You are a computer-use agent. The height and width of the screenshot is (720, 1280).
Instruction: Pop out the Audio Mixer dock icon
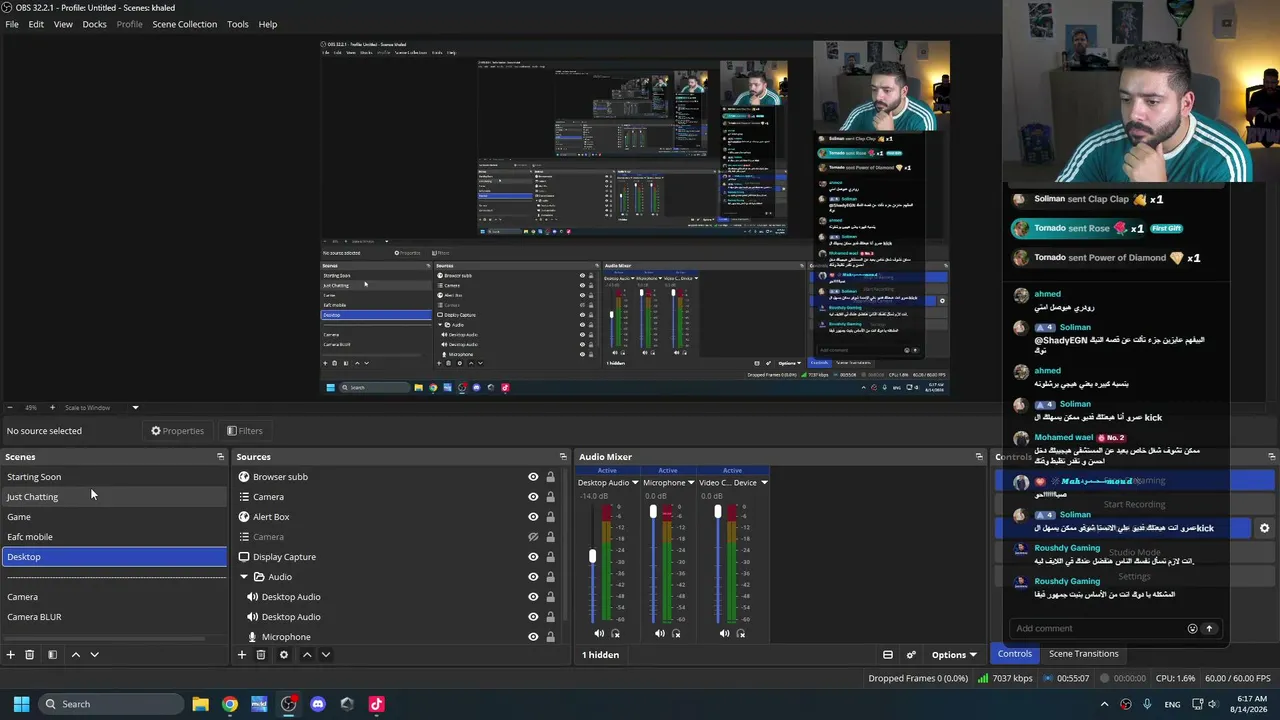point(979,457)
